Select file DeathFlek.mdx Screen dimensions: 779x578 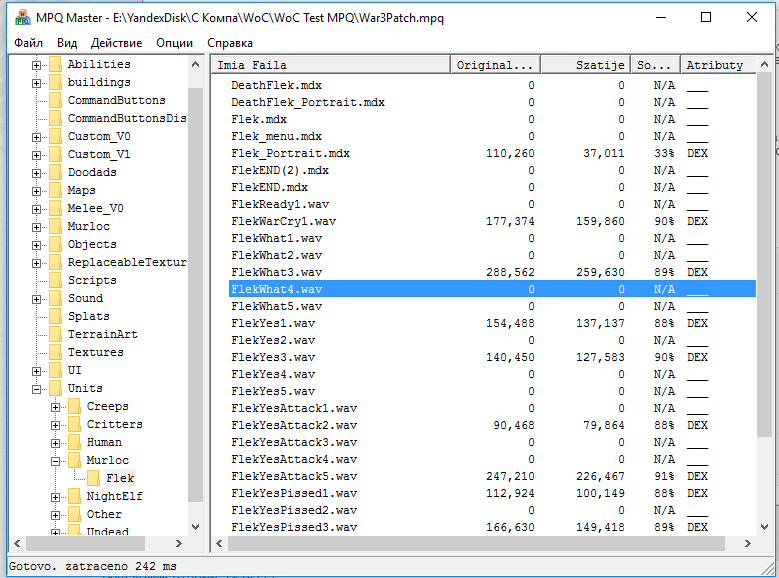click(x=276, y=85)
